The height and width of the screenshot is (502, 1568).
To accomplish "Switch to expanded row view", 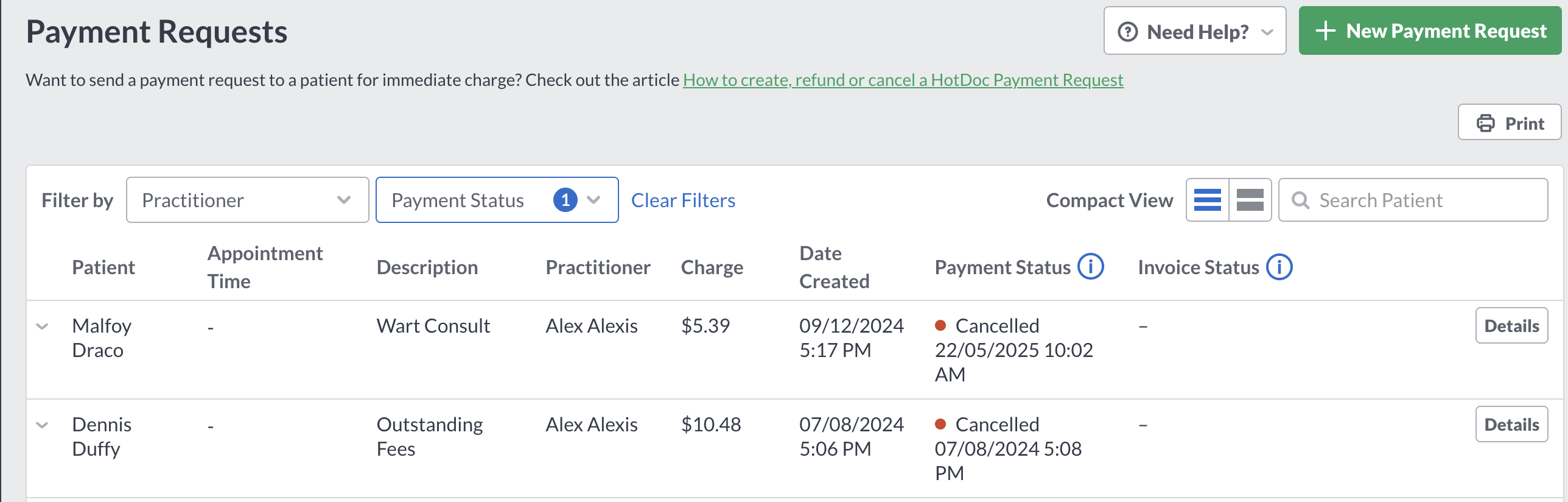I will 1250,200.
